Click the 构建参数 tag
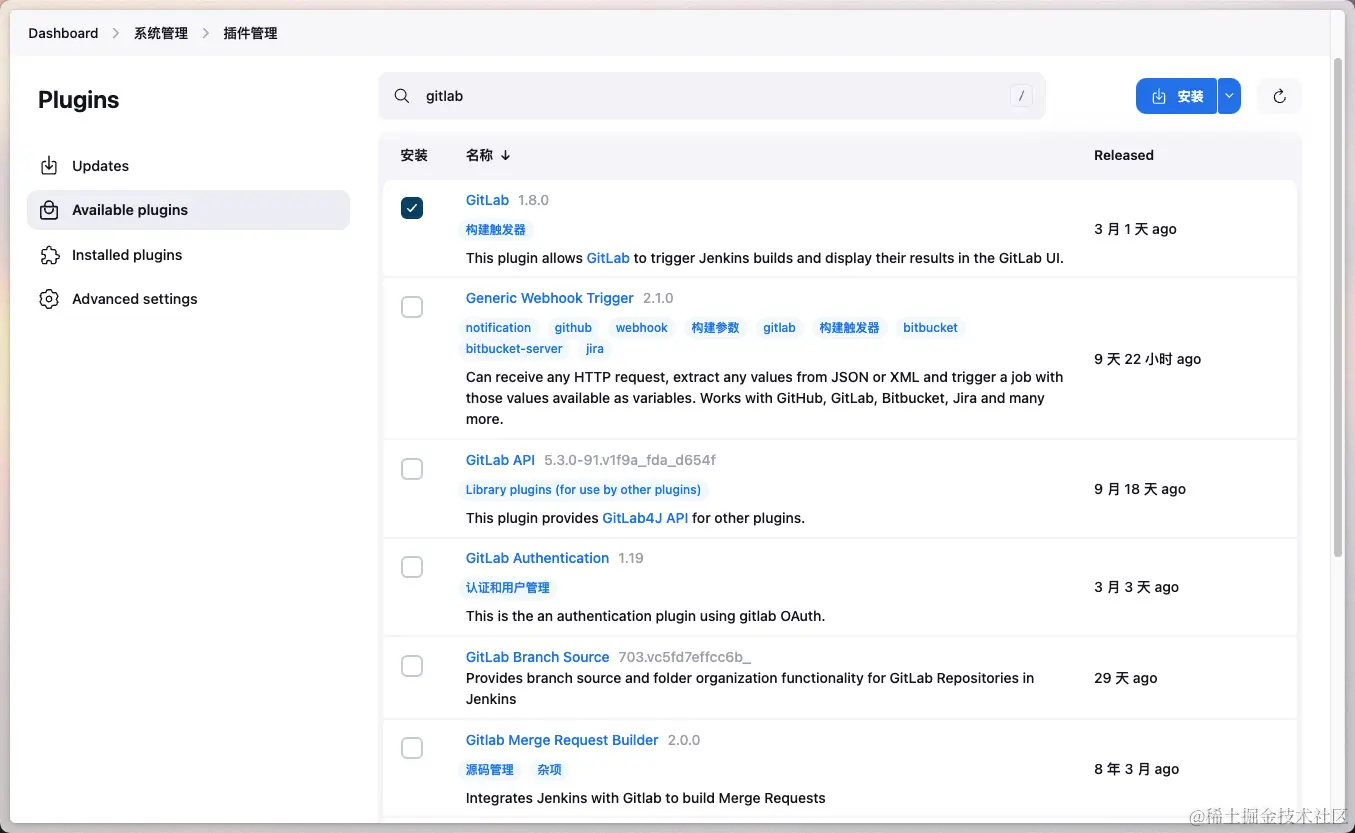Image resolution: width=1355 pixels, height=833 pixels. (715, 328)
